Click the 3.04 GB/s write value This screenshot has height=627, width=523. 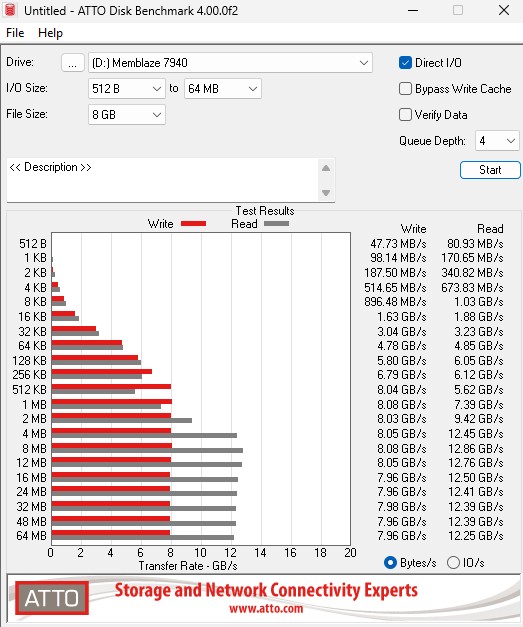pos(402,331)
